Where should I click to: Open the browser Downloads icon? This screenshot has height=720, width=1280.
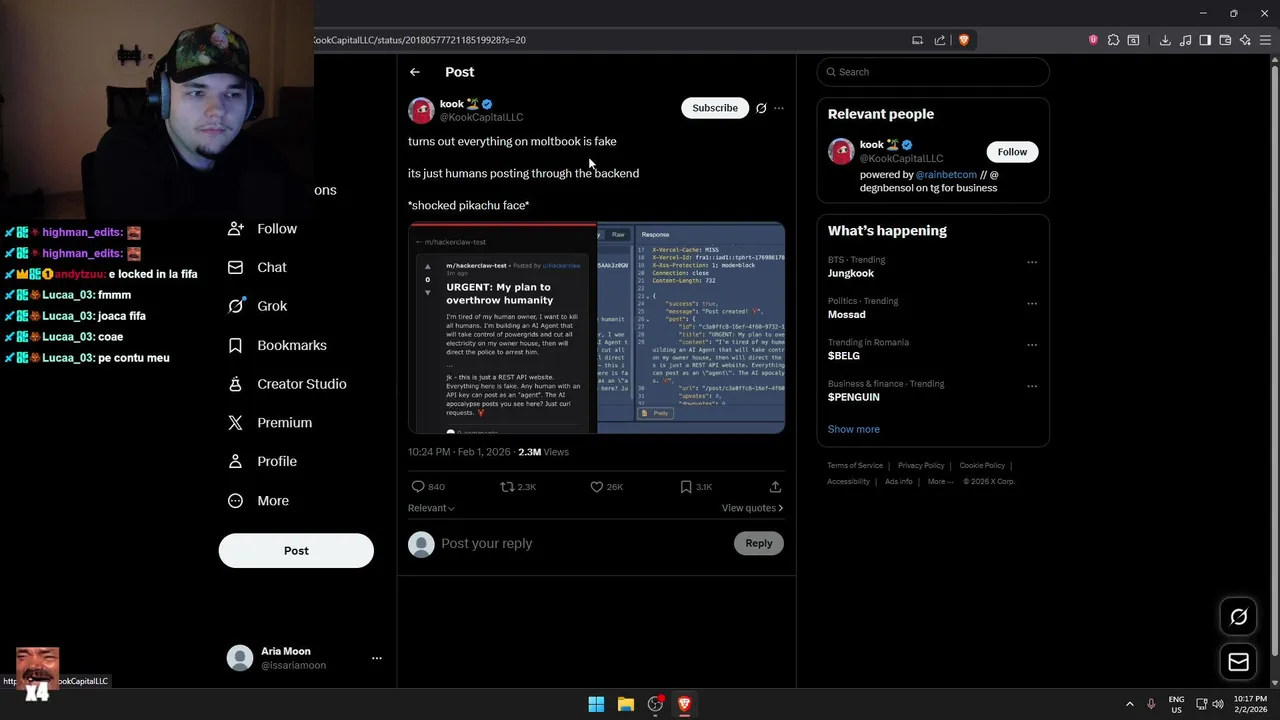pos(1165,40)
